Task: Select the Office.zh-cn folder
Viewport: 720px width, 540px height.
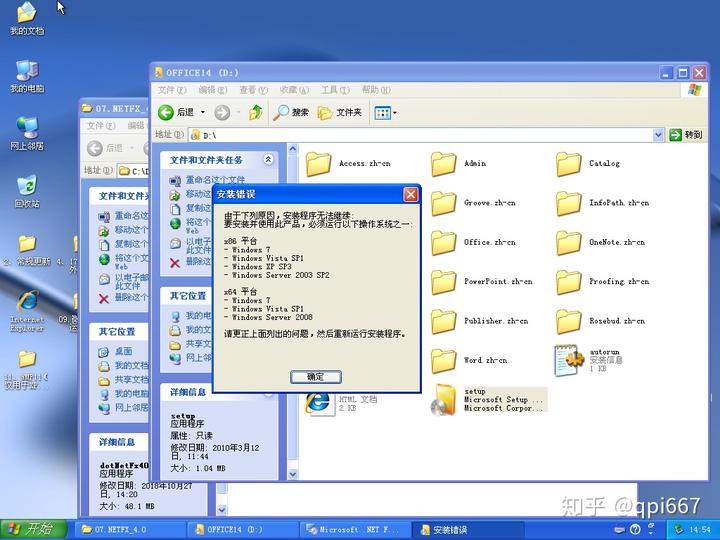Action: 473,243
